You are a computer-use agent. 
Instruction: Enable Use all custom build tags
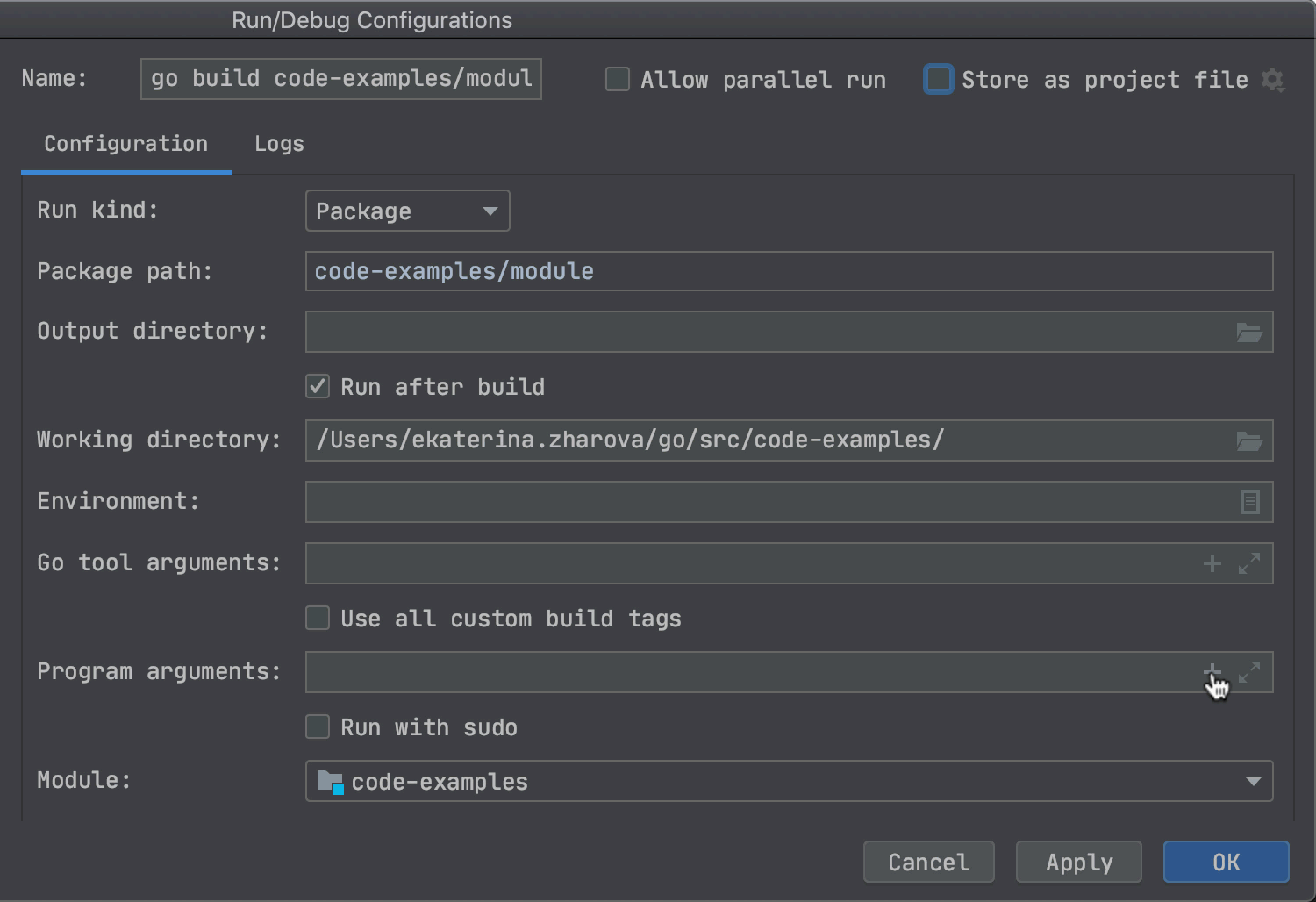coord(318,618)
